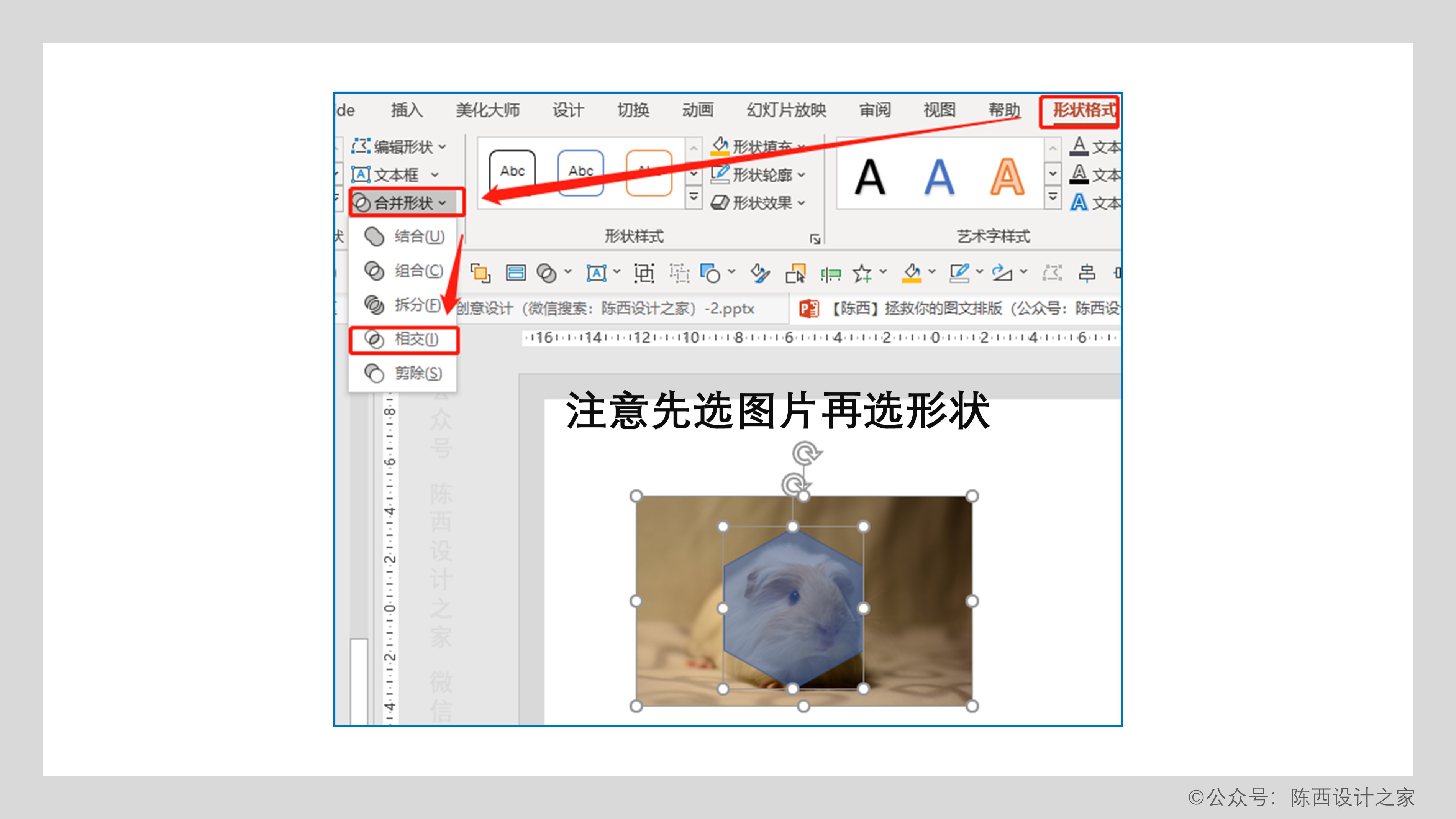Choose 拆分(F) fragment option

click(403, 305)
